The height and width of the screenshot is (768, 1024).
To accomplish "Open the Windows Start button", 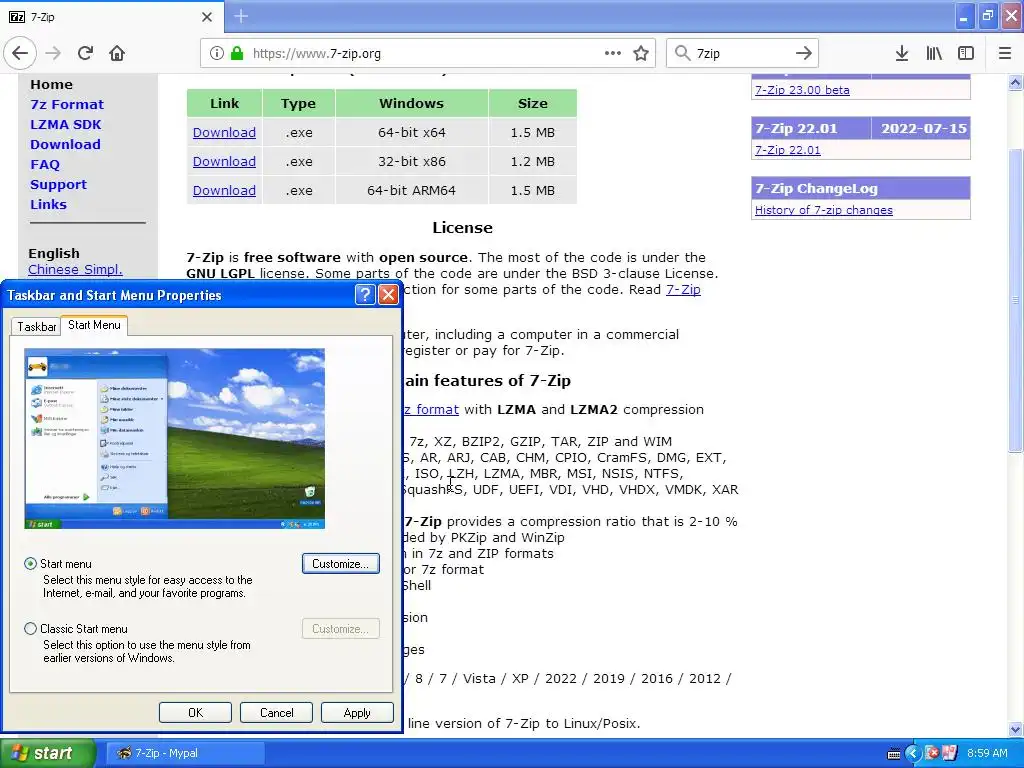I will pyautogui.click(x=47, y=753).
